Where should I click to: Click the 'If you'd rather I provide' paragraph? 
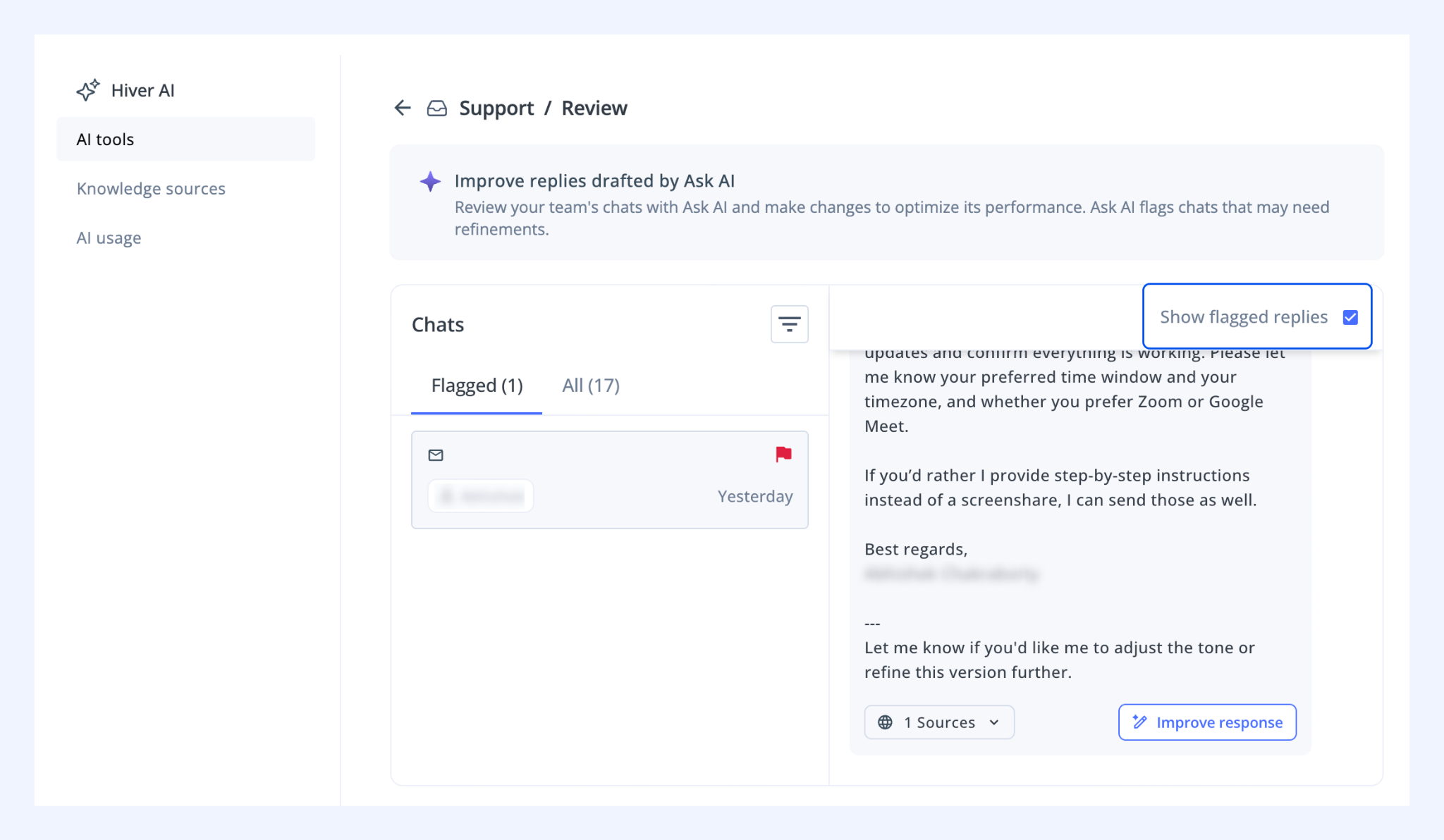click(x=1060, y=488)
